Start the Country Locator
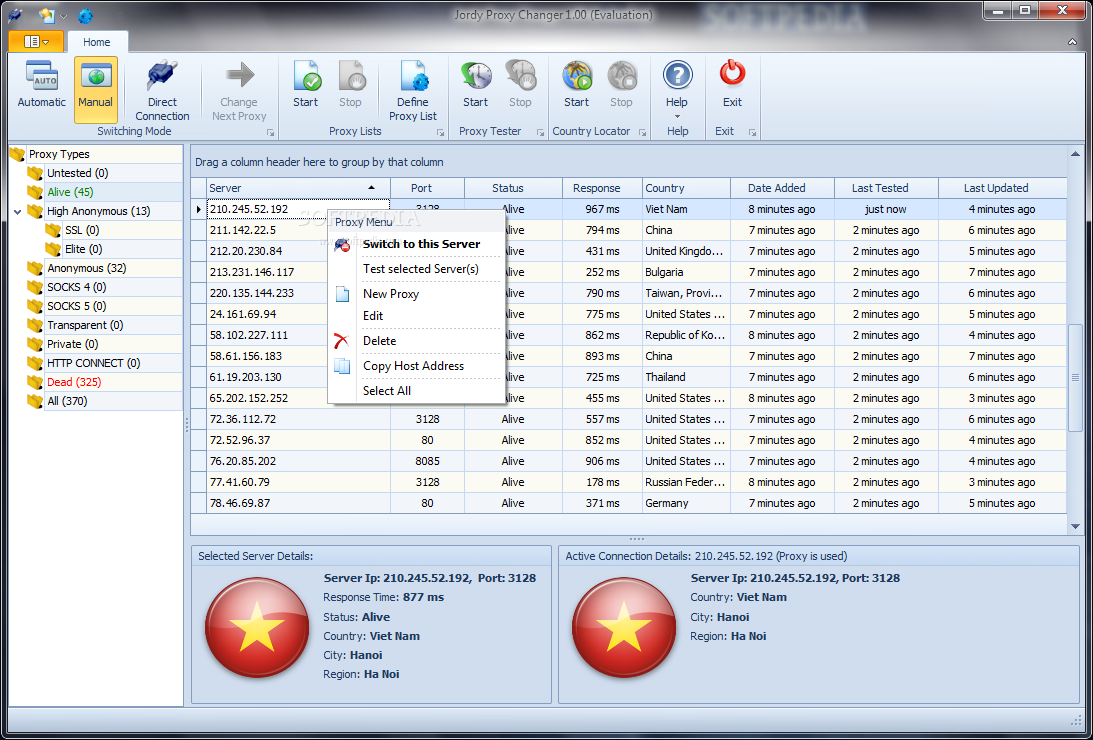Image resolution: width=1093 pixels, height=740 pixels. 576,86
